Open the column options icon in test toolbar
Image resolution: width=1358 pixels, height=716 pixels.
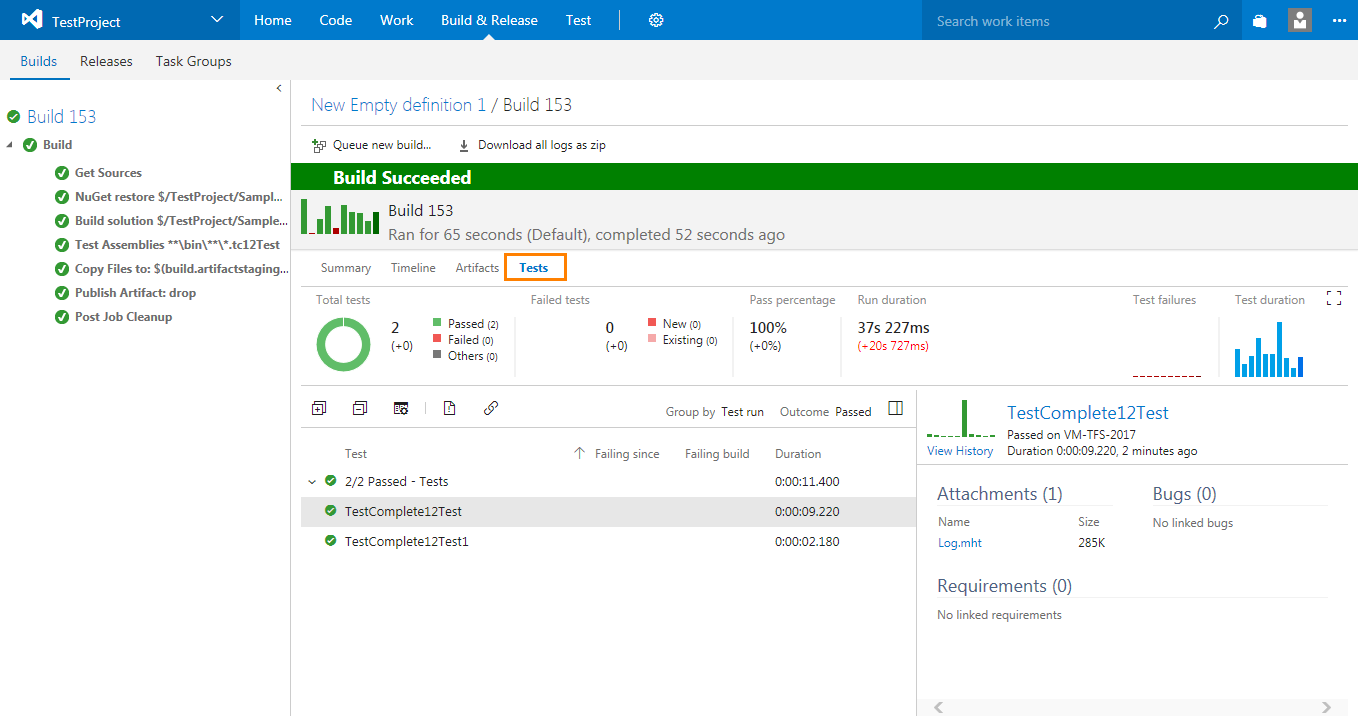pos(401,408)
